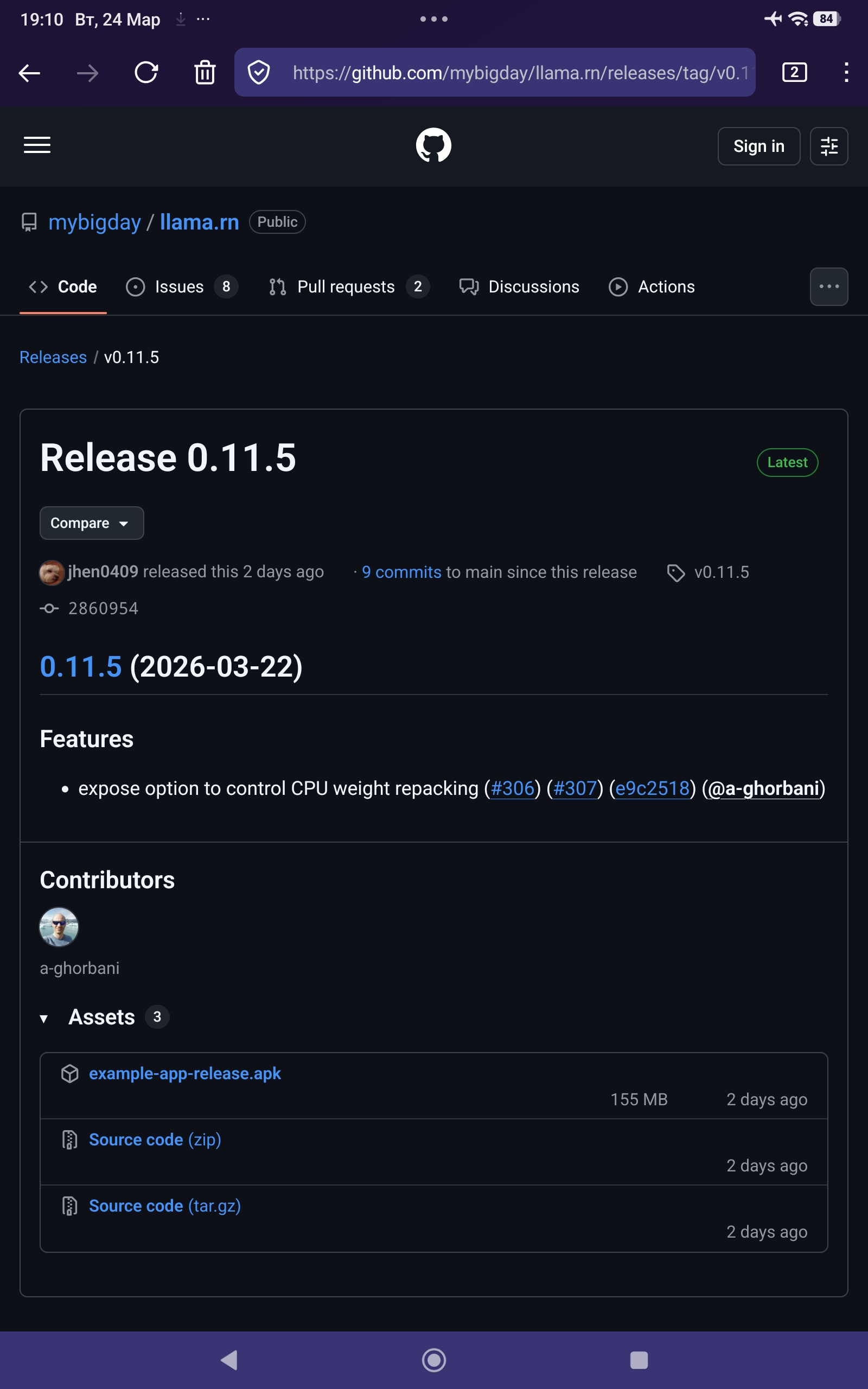View the 9 commits link
868x1389 pixels.
tap(401, 572)
